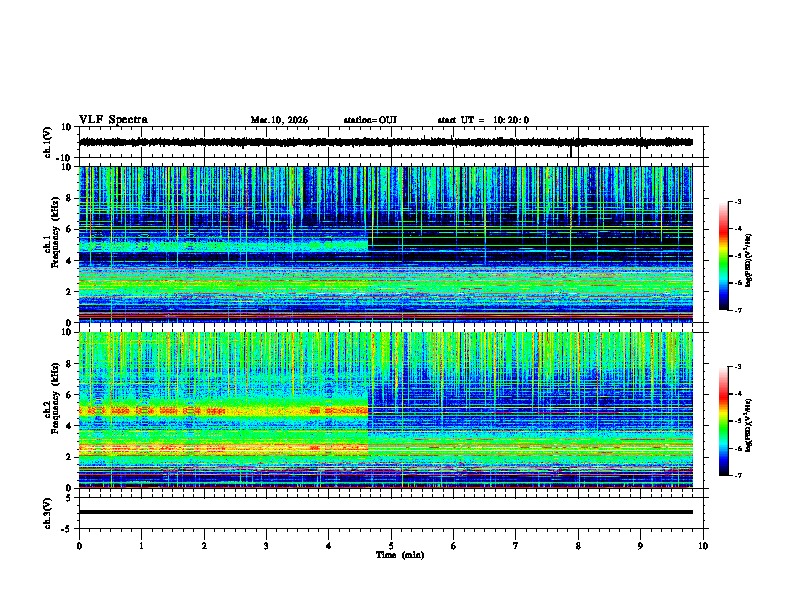Viewport: 792px width, 612px height.
Task: Click the 2 kHz tick on ch.2 spectrogram
Action: point(69,457)
